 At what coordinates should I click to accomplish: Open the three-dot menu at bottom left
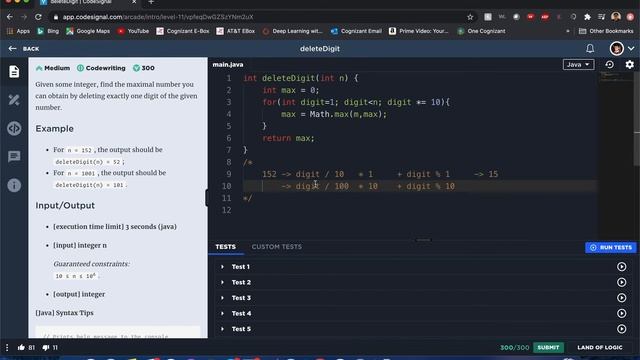[x=7, y=347]
